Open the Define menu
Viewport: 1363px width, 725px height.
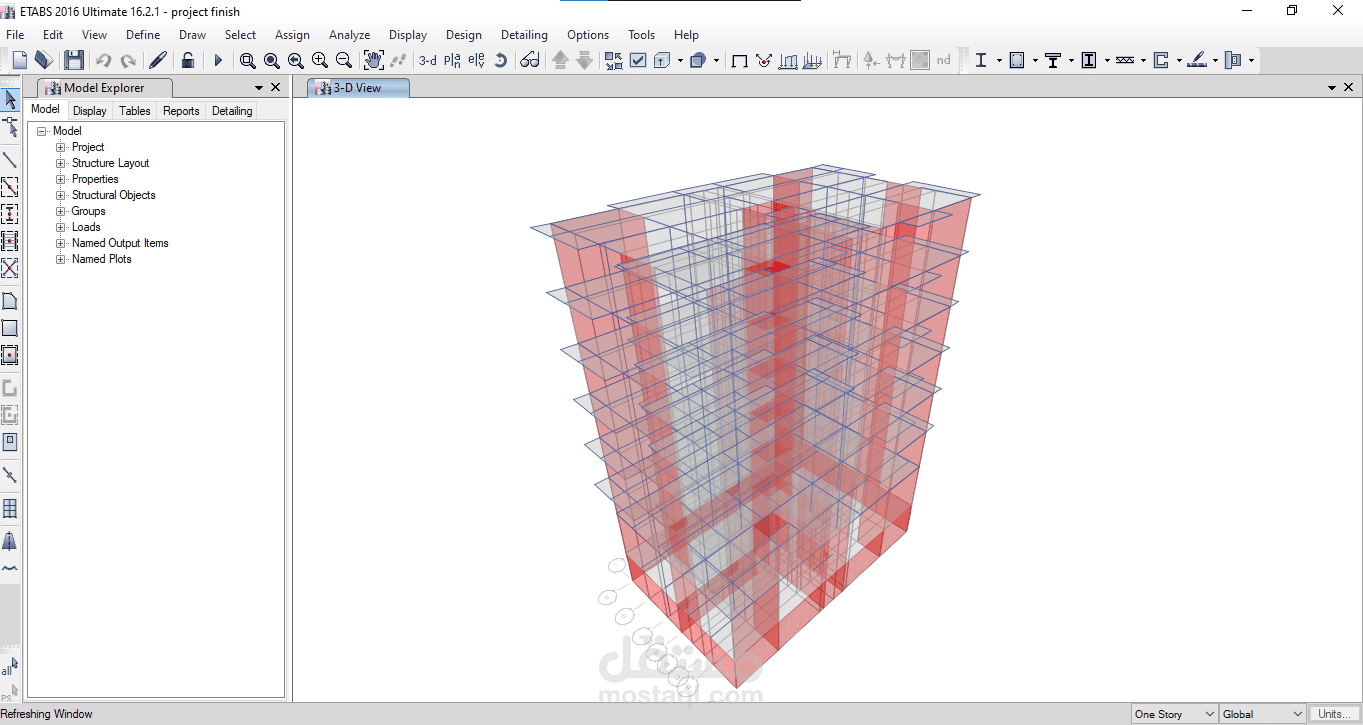click(x=143, y=34)
